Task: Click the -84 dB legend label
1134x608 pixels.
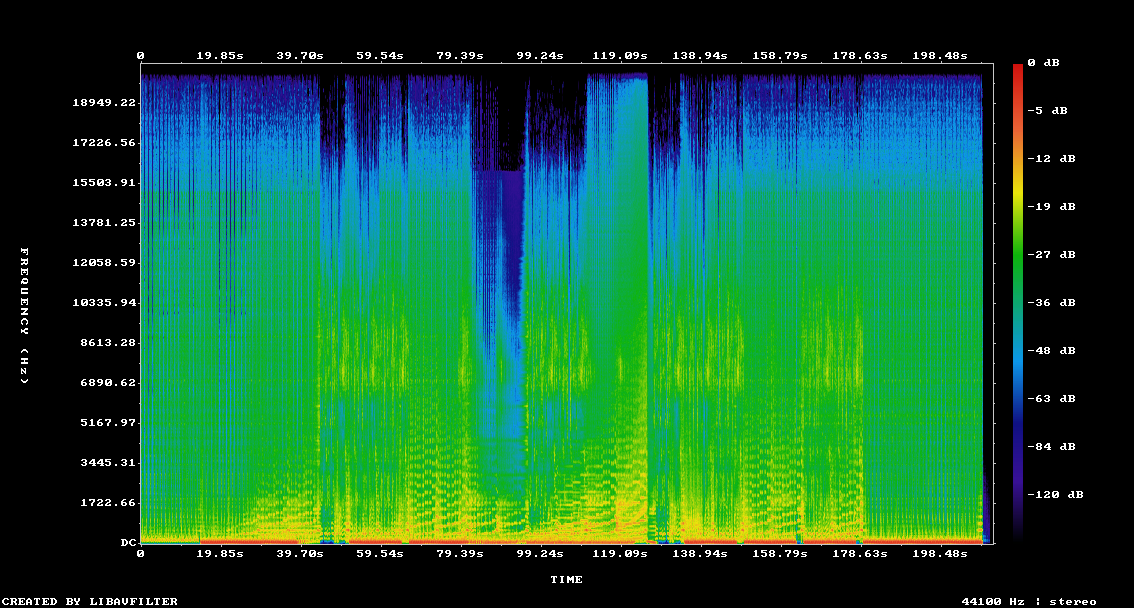Action: (1054, 446)
